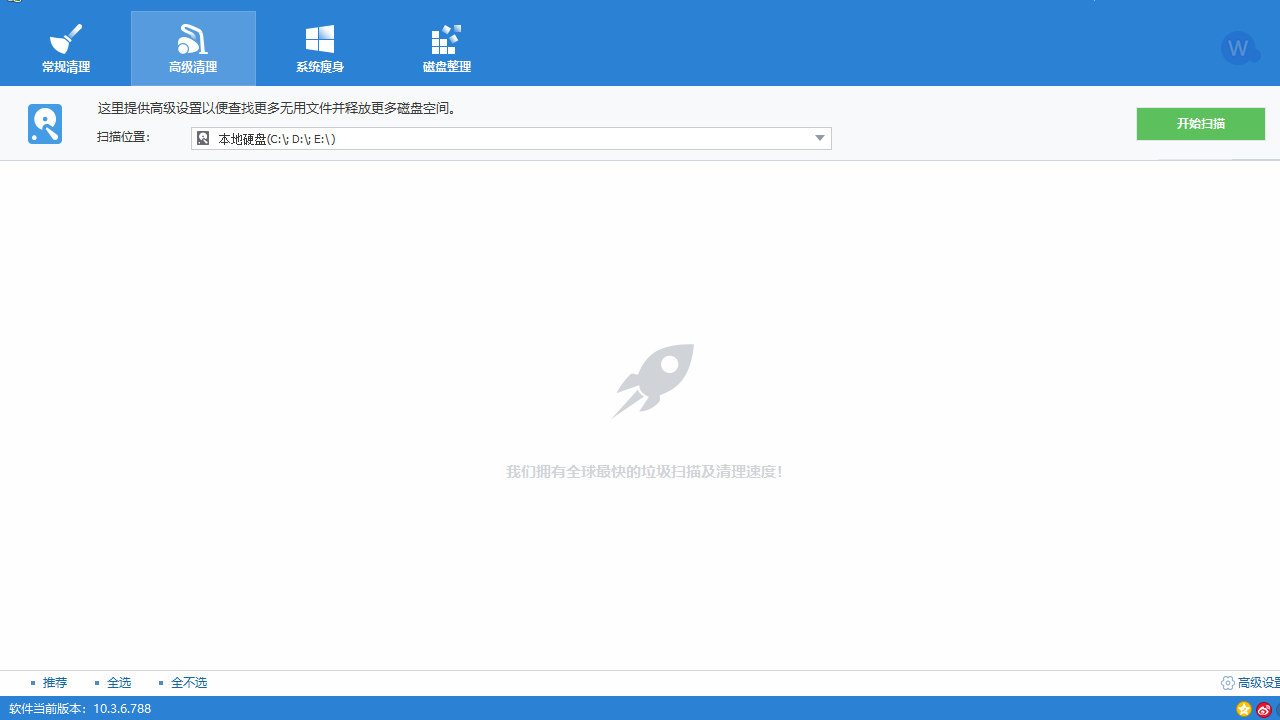Select the 磁盘整理 defrag icon

pyautogui.click(x=446, y=38)
